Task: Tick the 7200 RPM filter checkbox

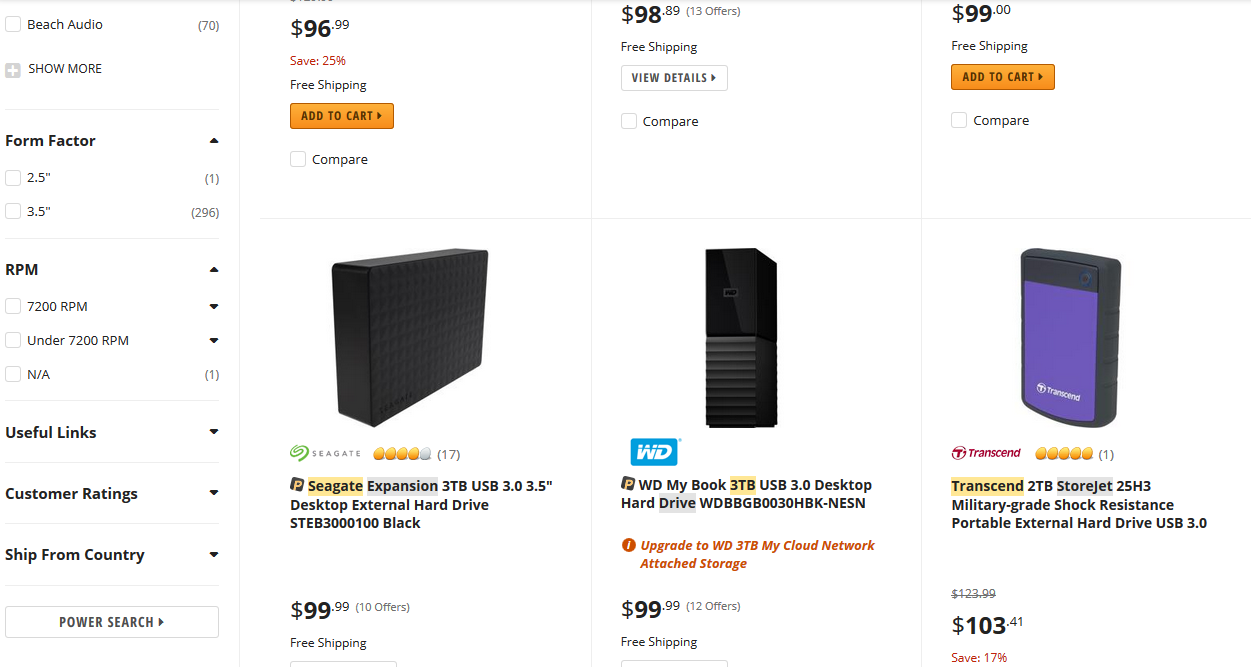Action: (x=13, y=307)
